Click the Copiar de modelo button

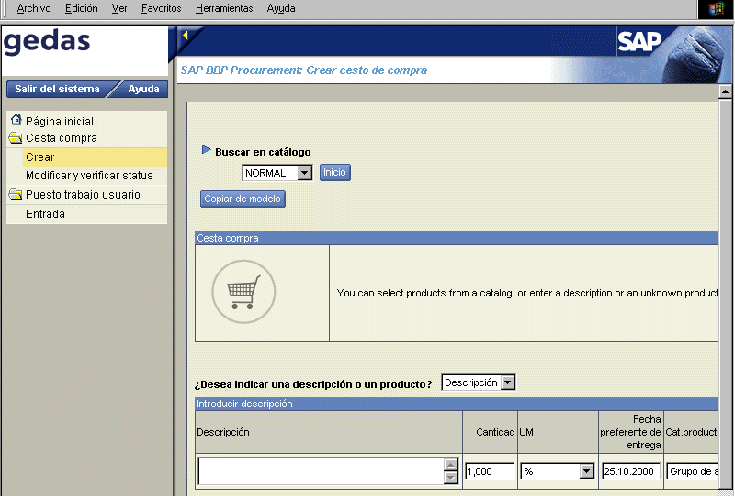click(x=244, y=198)
